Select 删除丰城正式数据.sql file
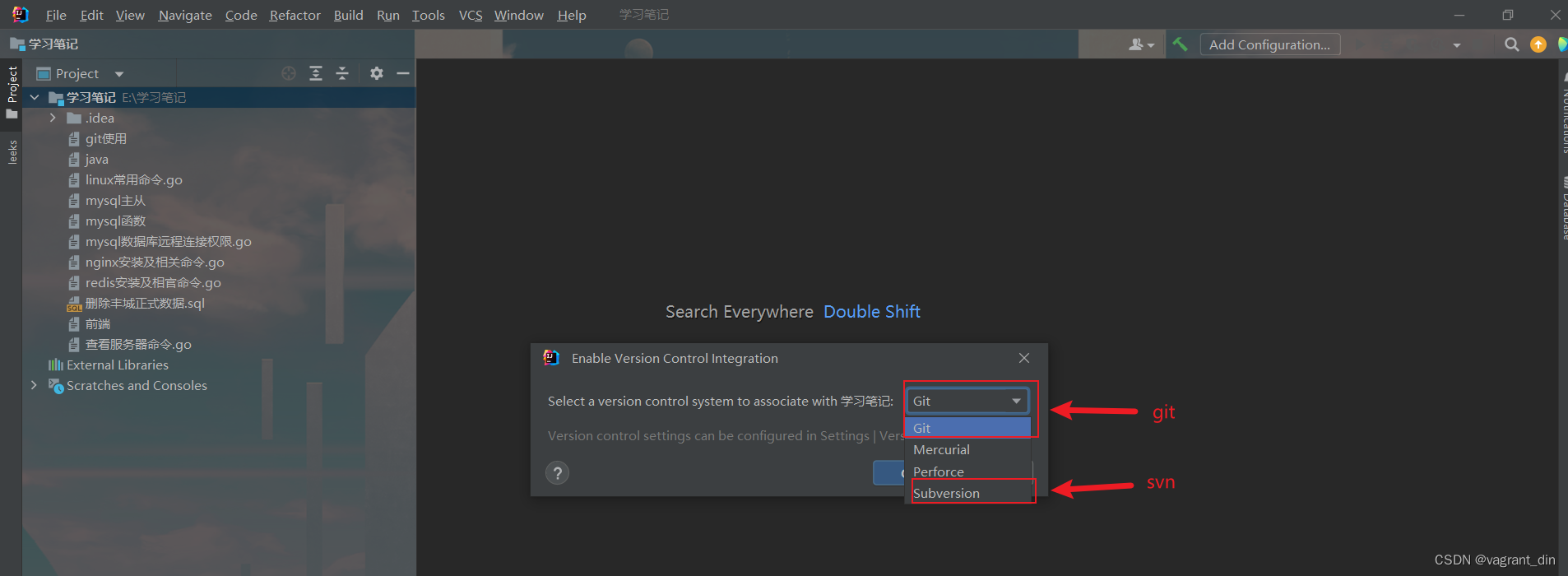The width and height of the screenshot is (1568, 576). coord(145,303)
